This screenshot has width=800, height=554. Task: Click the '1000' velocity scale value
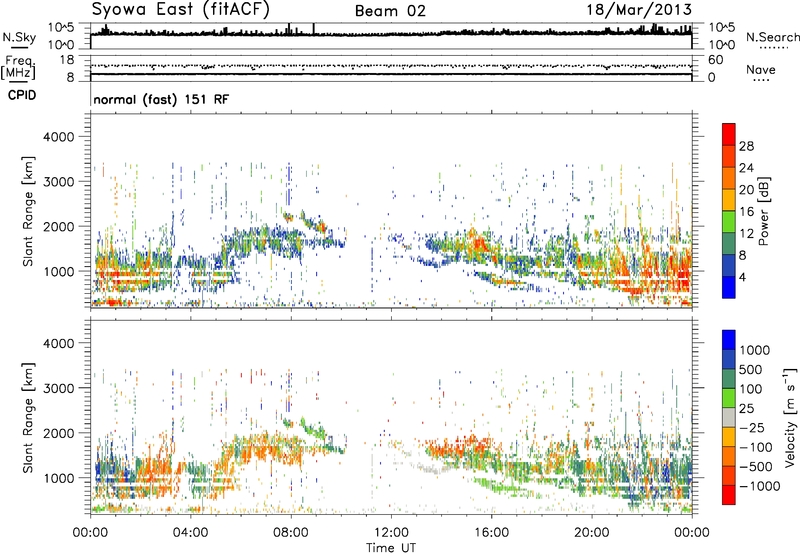tap(755, 350)
